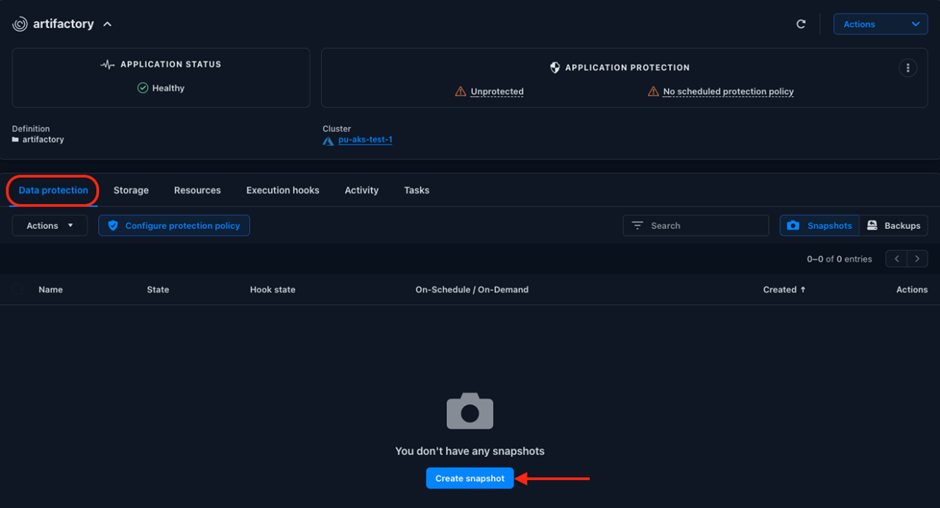Switch to the Storage tab
Image resolution: width=940 pixels, height=508 pixels.
click(x=131, y=190)
